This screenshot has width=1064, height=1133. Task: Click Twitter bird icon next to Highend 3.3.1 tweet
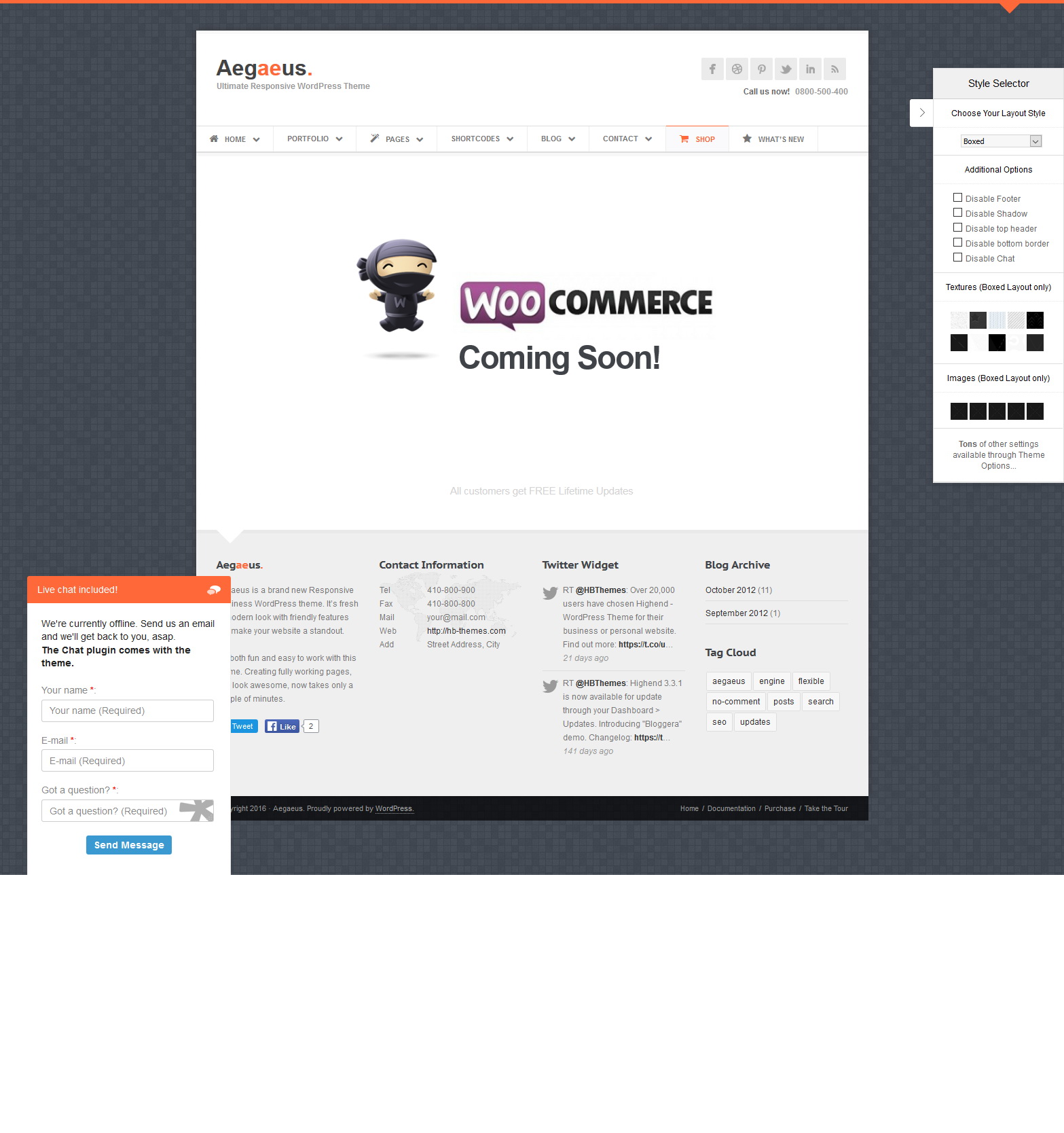[x=550, y=686]
